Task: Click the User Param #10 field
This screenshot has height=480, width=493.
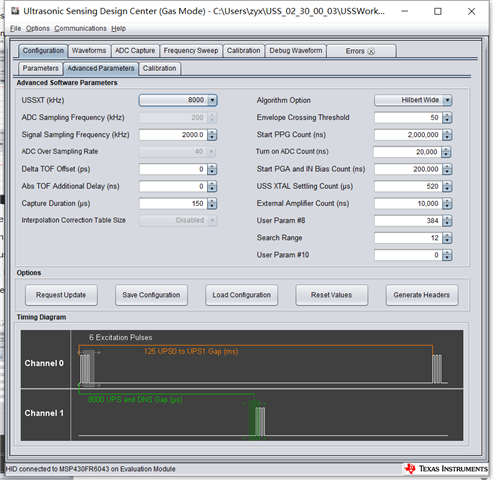Action: coord(408,255)
